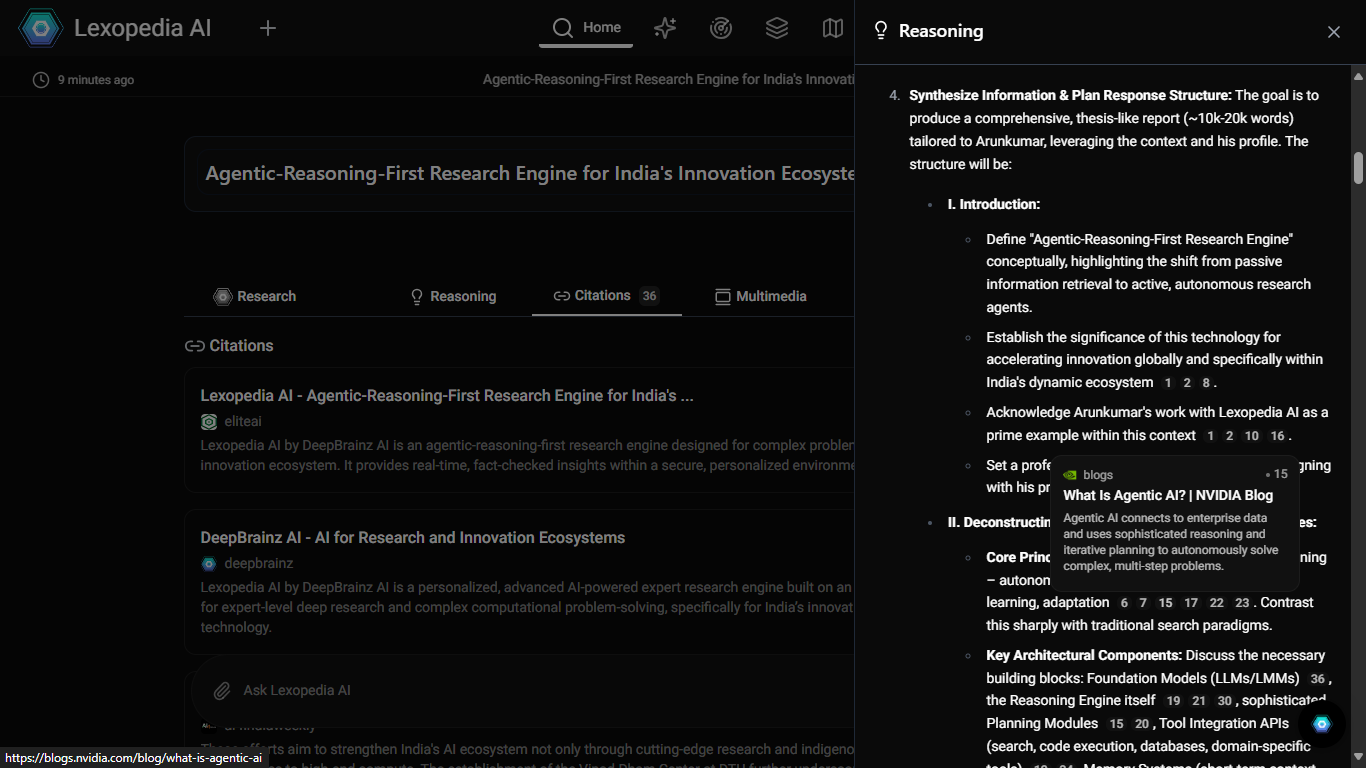This screenshot has height=768, width=1366.
Task: Click citation chip 20 after Planning Modules
Action: pos(1142,724)
